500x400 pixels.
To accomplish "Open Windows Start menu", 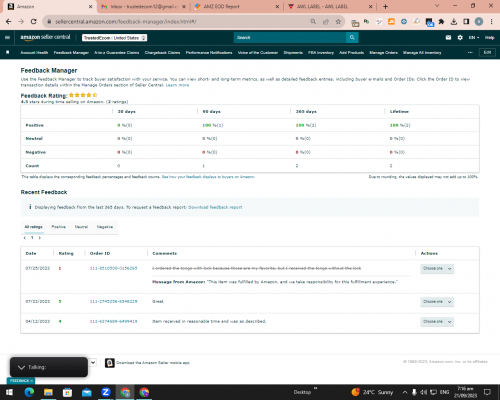I will (9, 392).
